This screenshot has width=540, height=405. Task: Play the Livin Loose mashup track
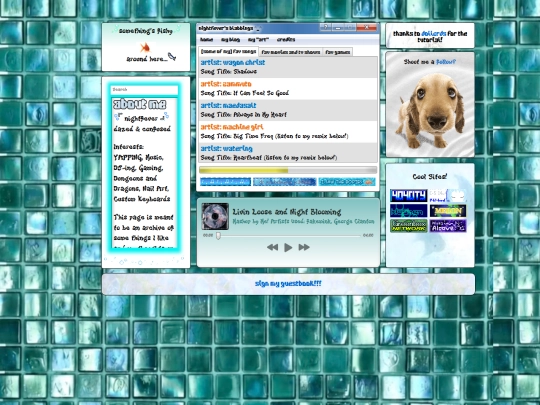pyautogui.click(x=288, y=247)
